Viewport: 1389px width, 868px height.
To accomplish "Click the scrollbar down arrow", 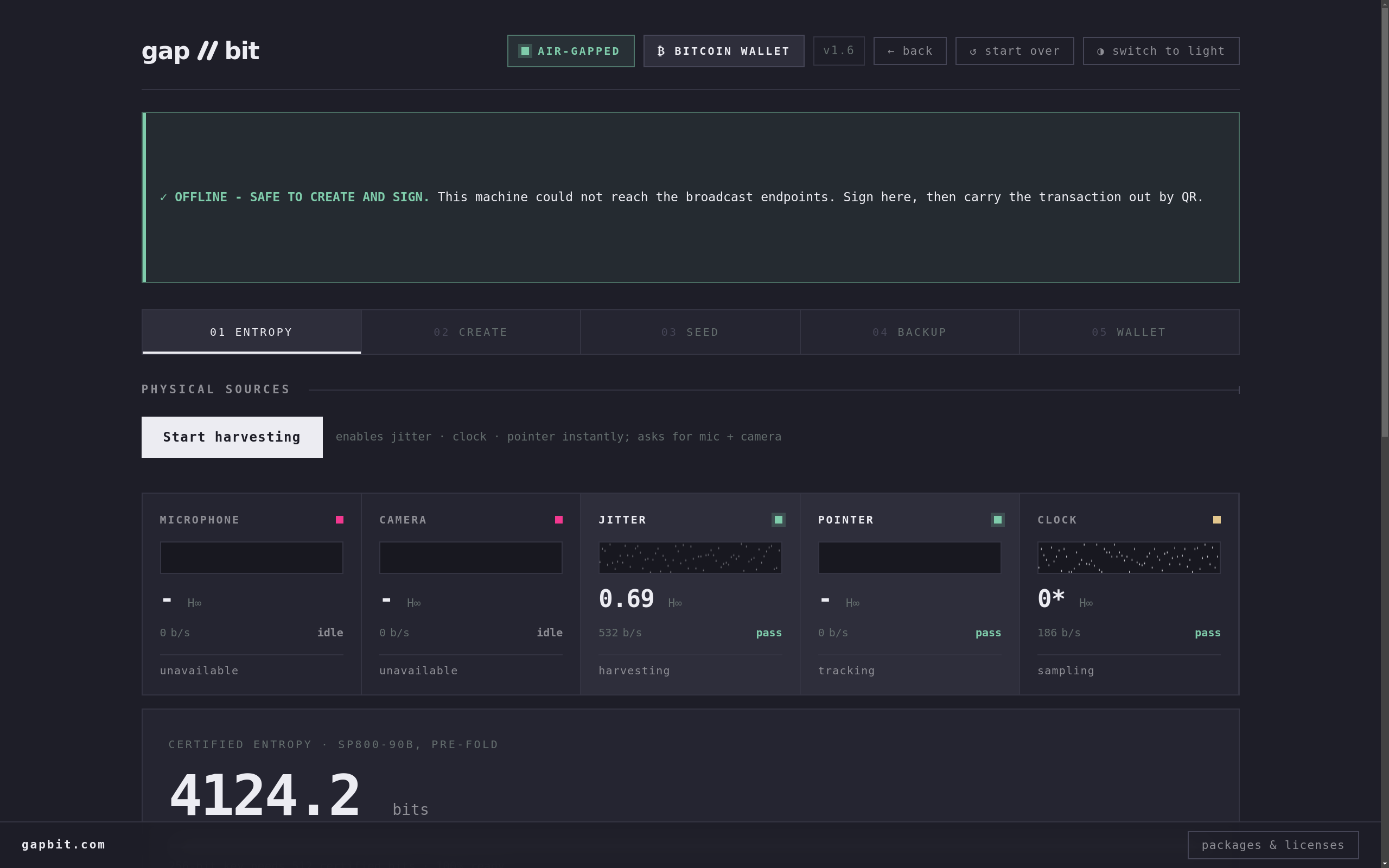I will (1385, 864).
